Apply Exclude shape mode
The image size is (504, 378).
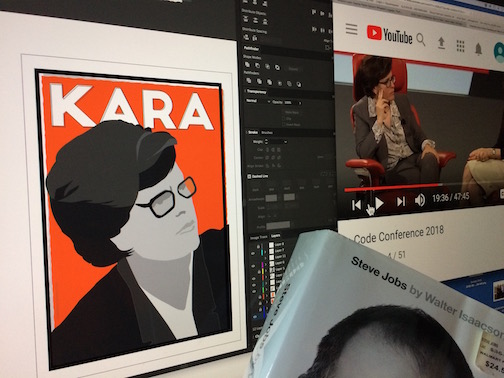tap(277, 68)
